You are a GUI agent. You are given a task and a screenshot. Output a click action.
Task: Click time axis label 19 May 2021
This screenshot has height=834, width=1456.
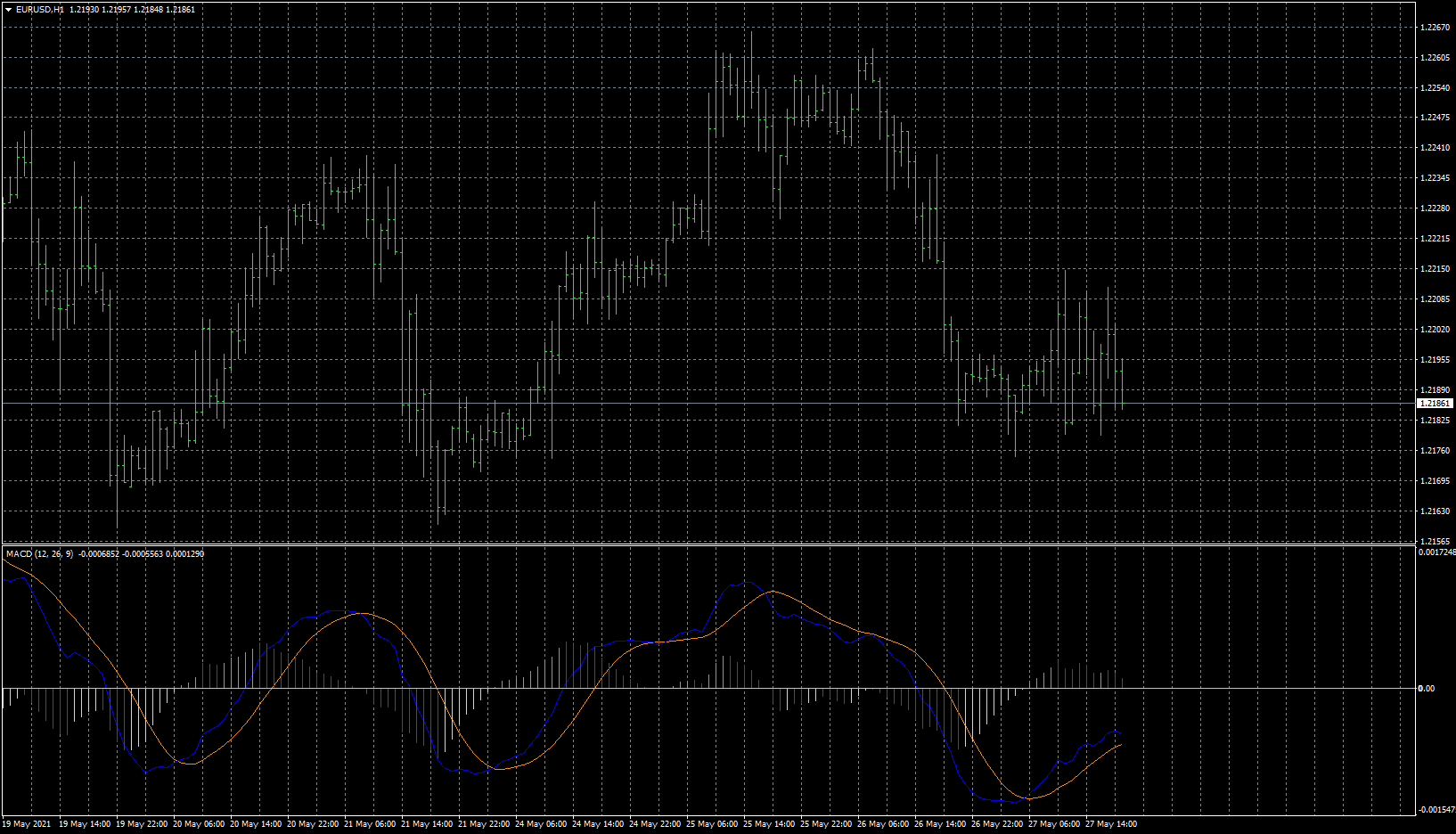(x=27, y=824)
